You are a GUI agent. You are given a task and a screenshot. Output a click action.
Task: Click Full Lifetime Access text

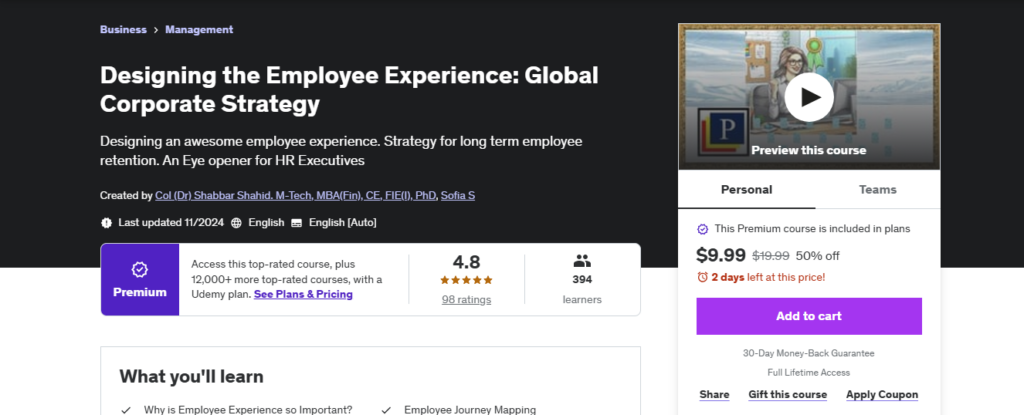pyautogui.click(x=808, y=373)
